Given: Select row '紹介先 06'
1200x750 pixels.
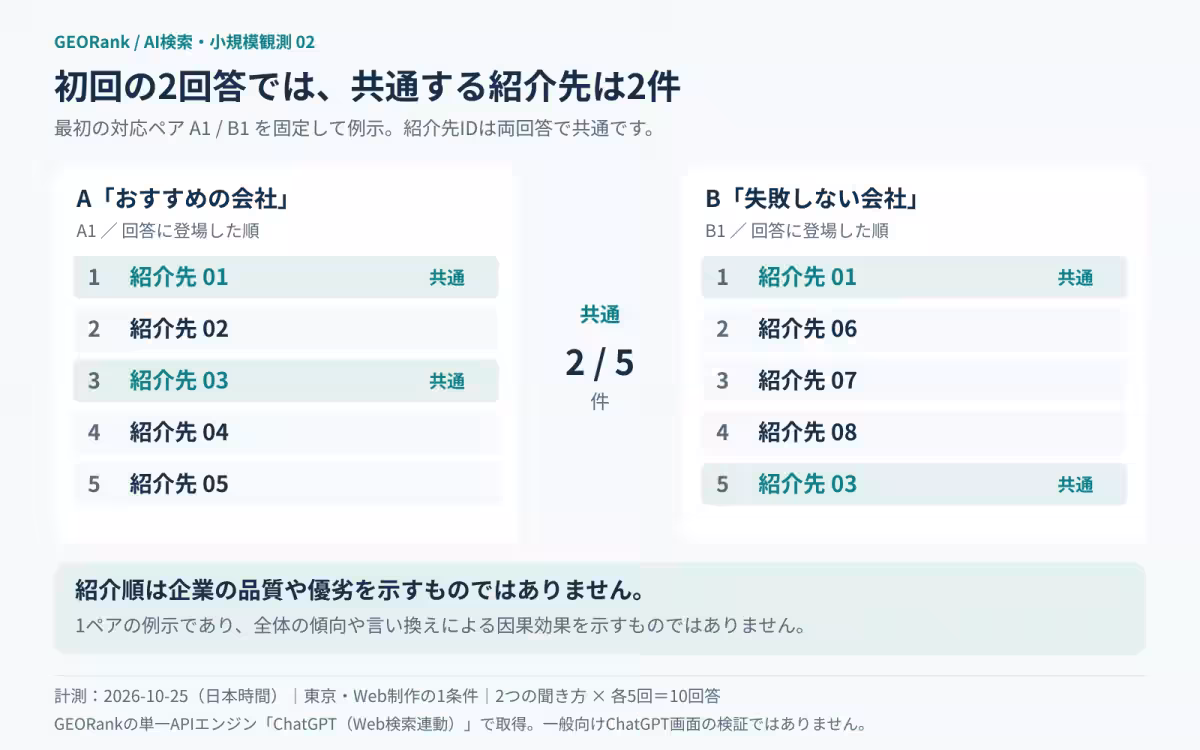Looking at the screenshot, I should (914, 329).
